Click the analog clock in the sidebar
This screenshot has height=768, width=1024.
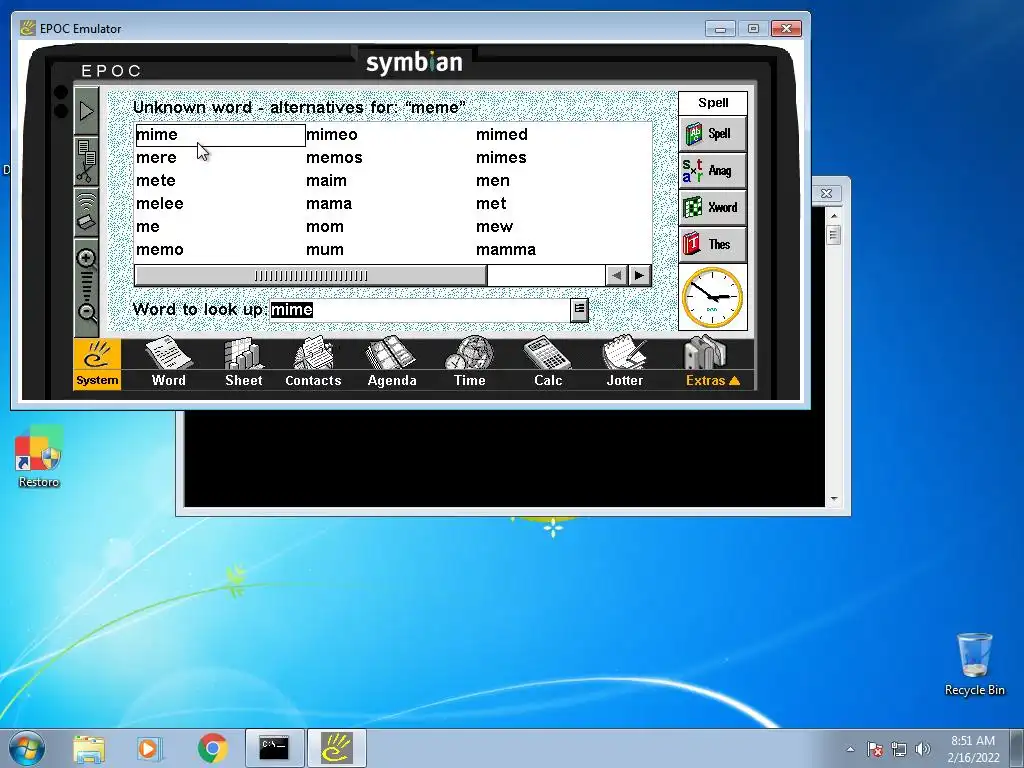pyautogui.click(x=712, y=297)
